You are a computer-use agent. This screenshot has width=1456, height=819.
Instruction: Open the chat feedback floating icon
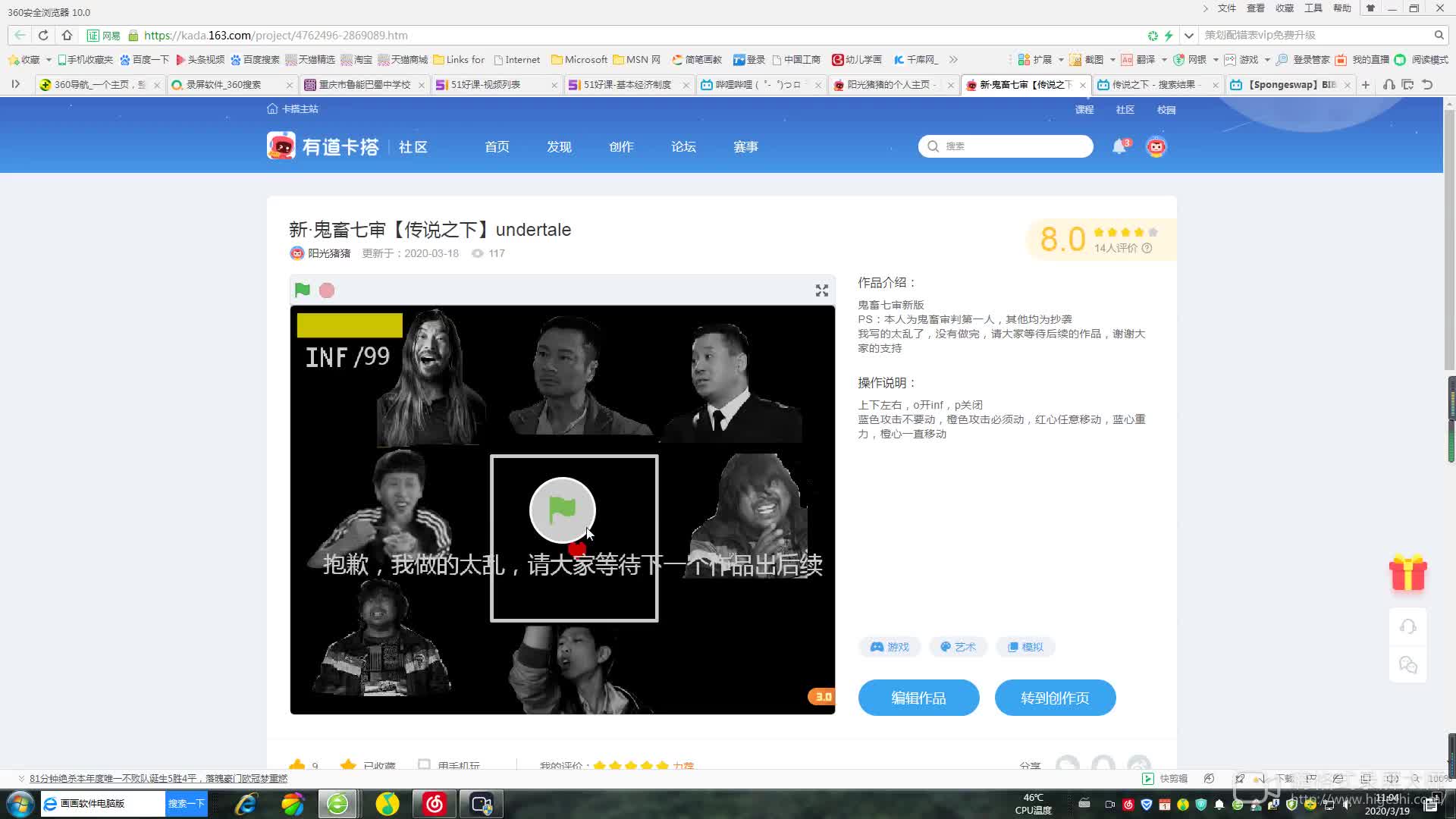[1408, 665]
